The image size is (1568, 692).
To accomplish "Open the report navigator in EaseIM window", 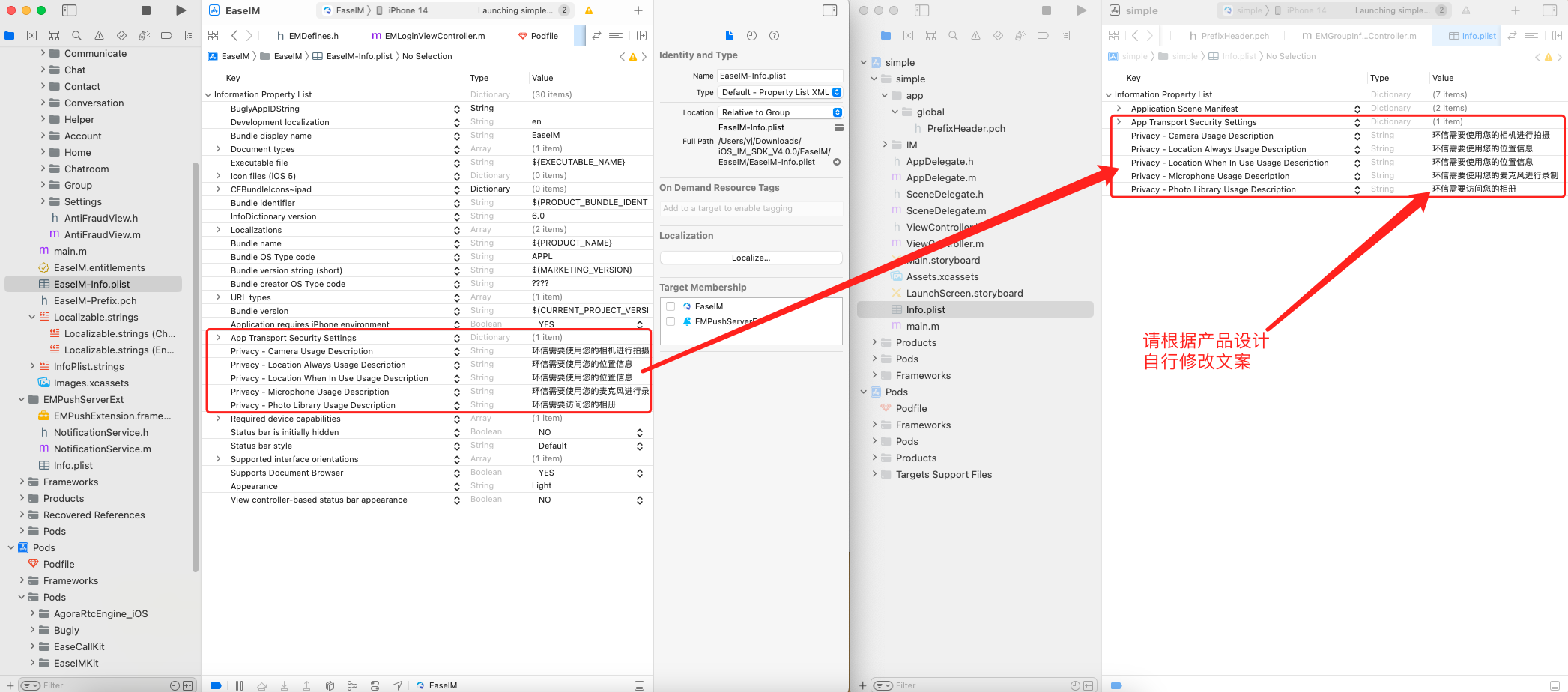I will [x=189, y=35].
